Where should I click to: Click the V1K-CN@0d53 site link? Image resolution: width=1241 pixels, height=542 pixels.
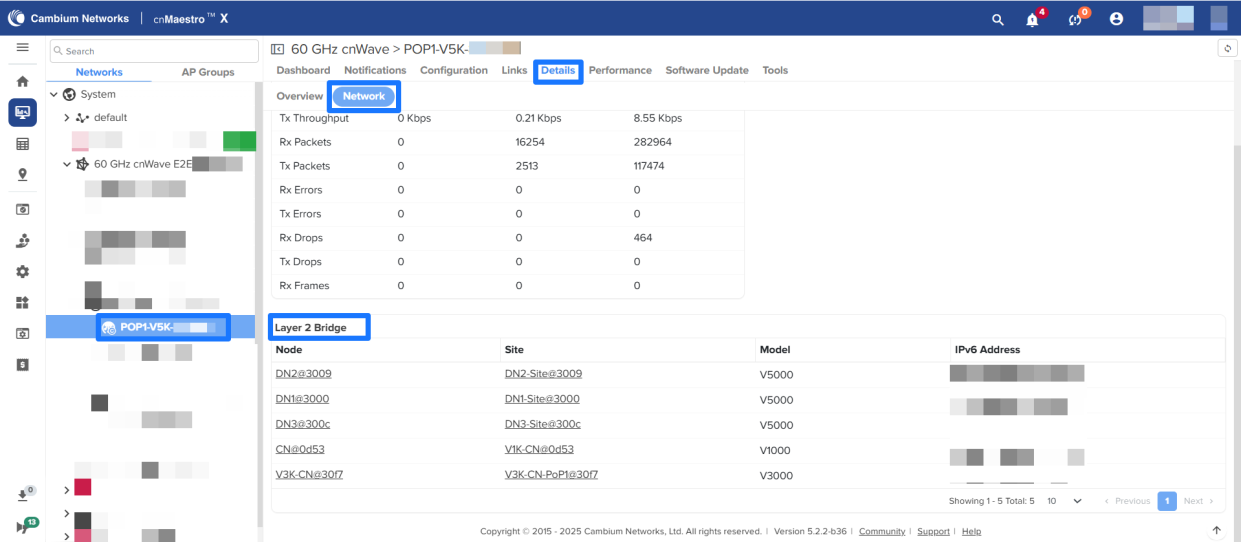(x=539, y=450)
